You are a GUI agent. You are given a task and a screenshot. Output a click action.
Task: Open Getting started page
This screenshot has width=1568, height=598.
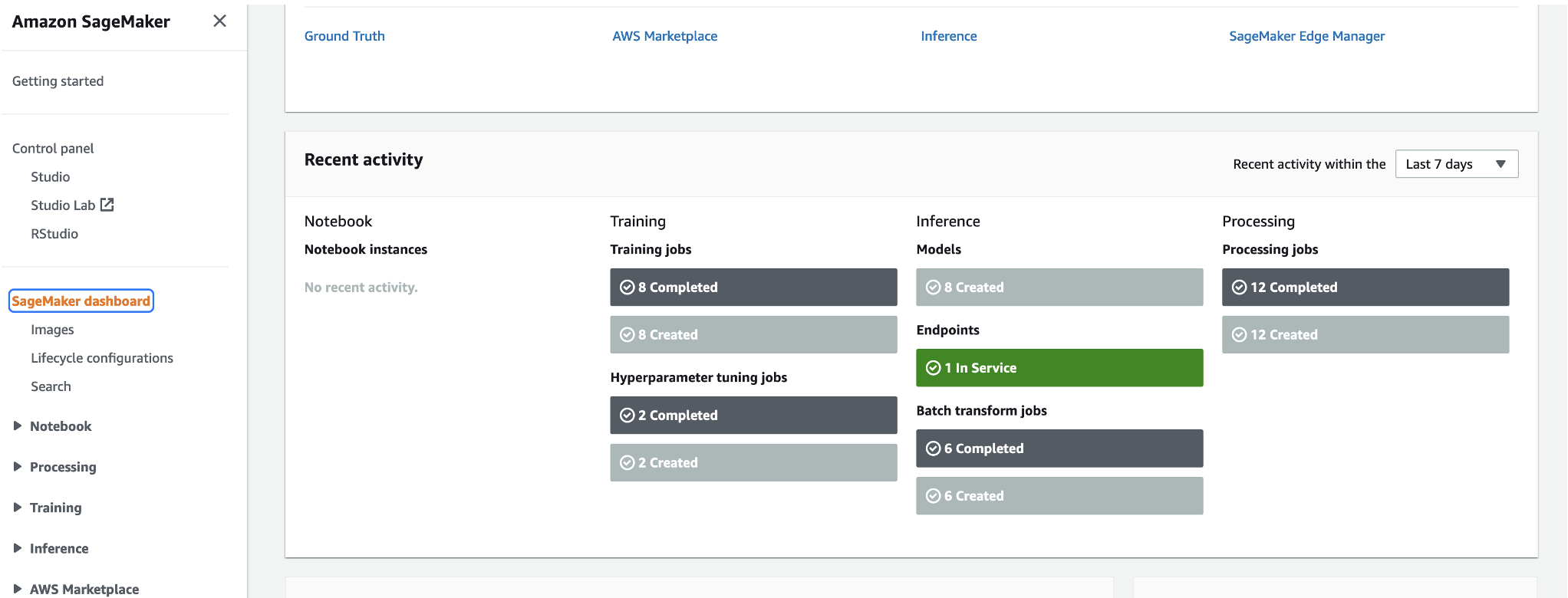pyautogui.click(x=58, y=81)
